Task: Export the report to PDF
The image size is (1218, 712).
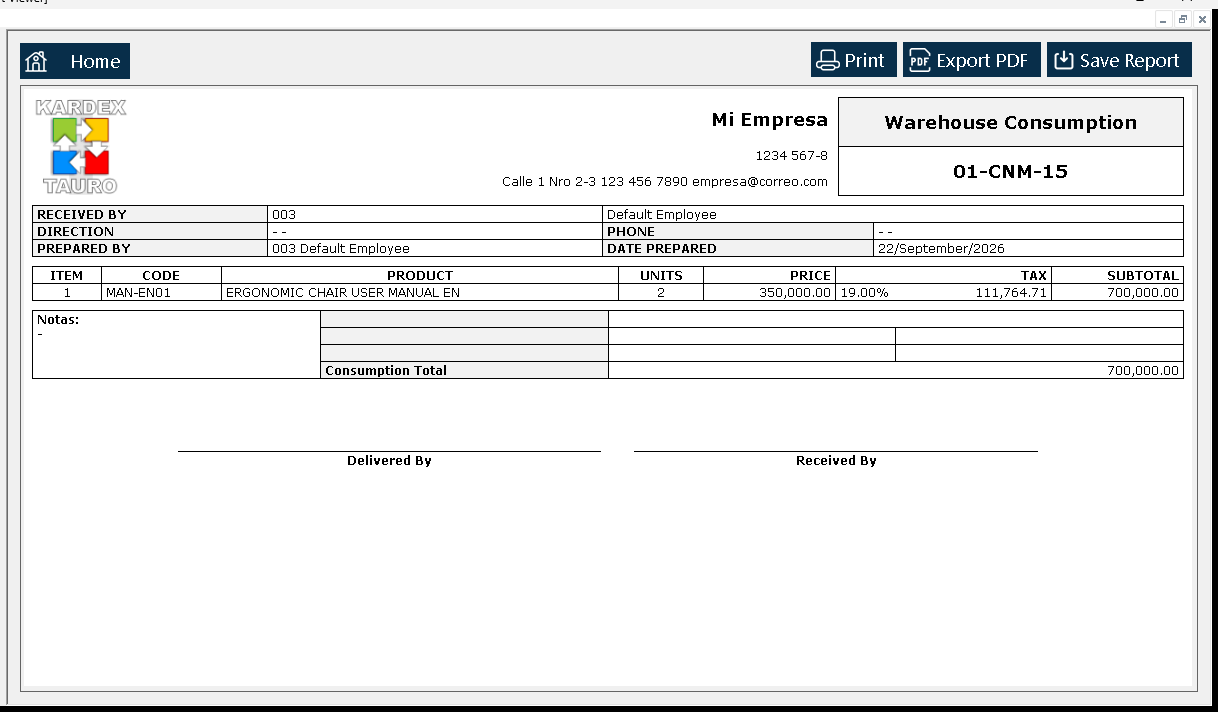Action: (x=972, y=60)
